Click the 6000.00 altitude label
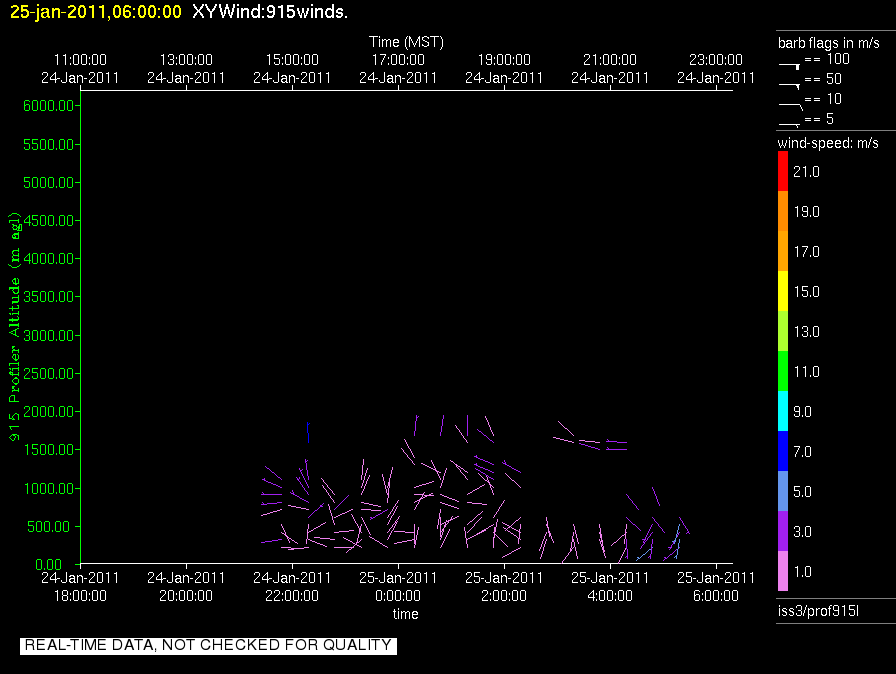Image resolution: width=896 pixels, height=674 pixels. click(49, 106)
